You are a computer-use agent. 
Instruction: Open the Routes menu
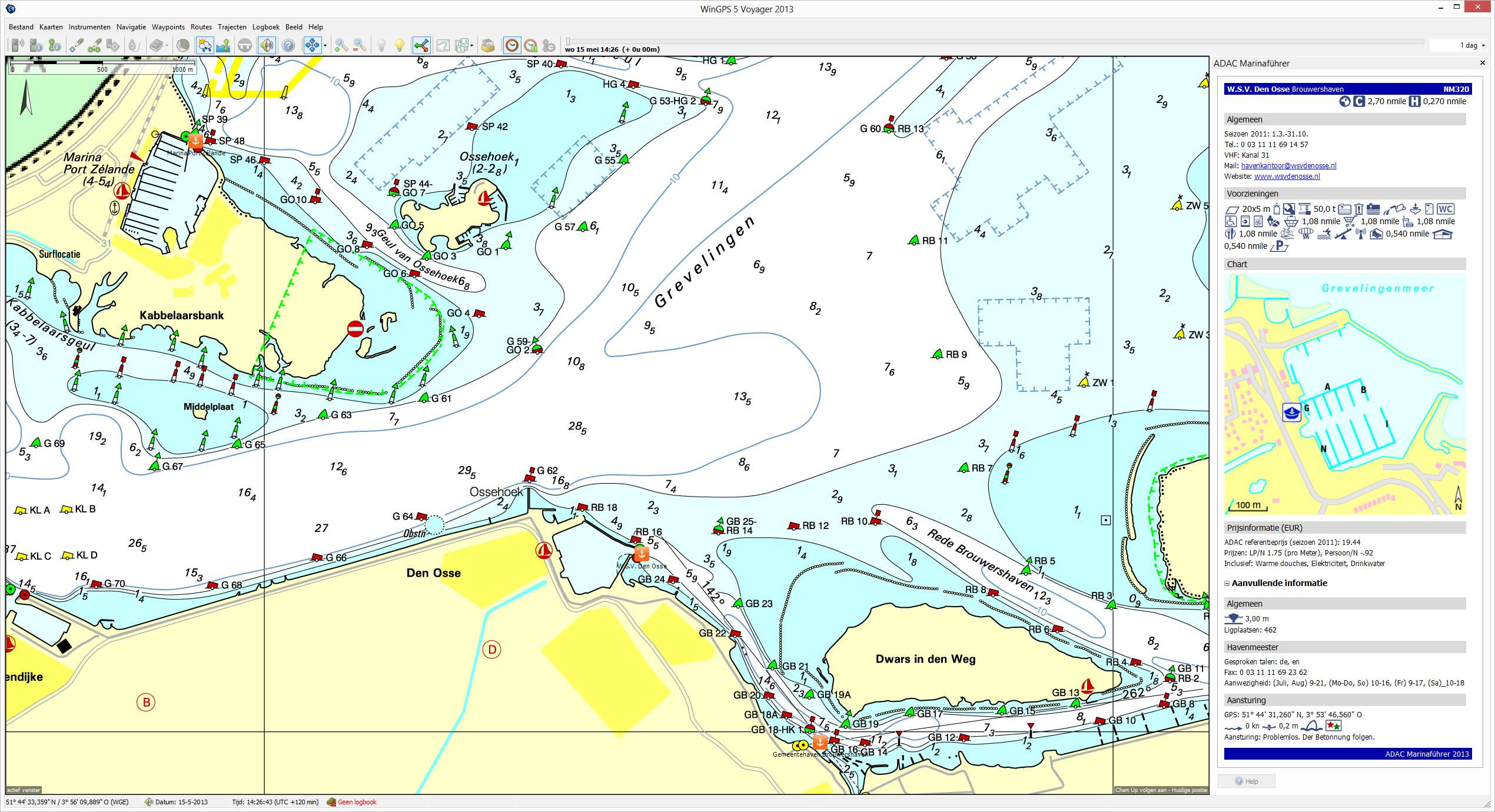[x=201, y=27]
